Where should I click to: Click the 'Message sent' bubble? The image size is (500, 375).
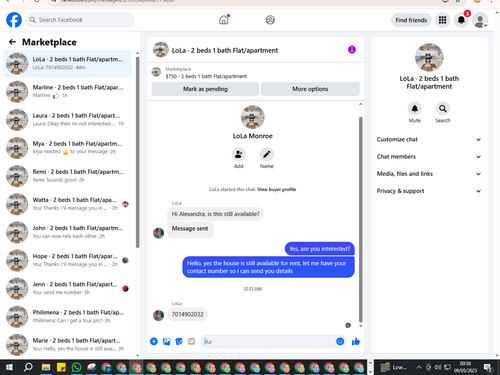(x=190, y=230)
